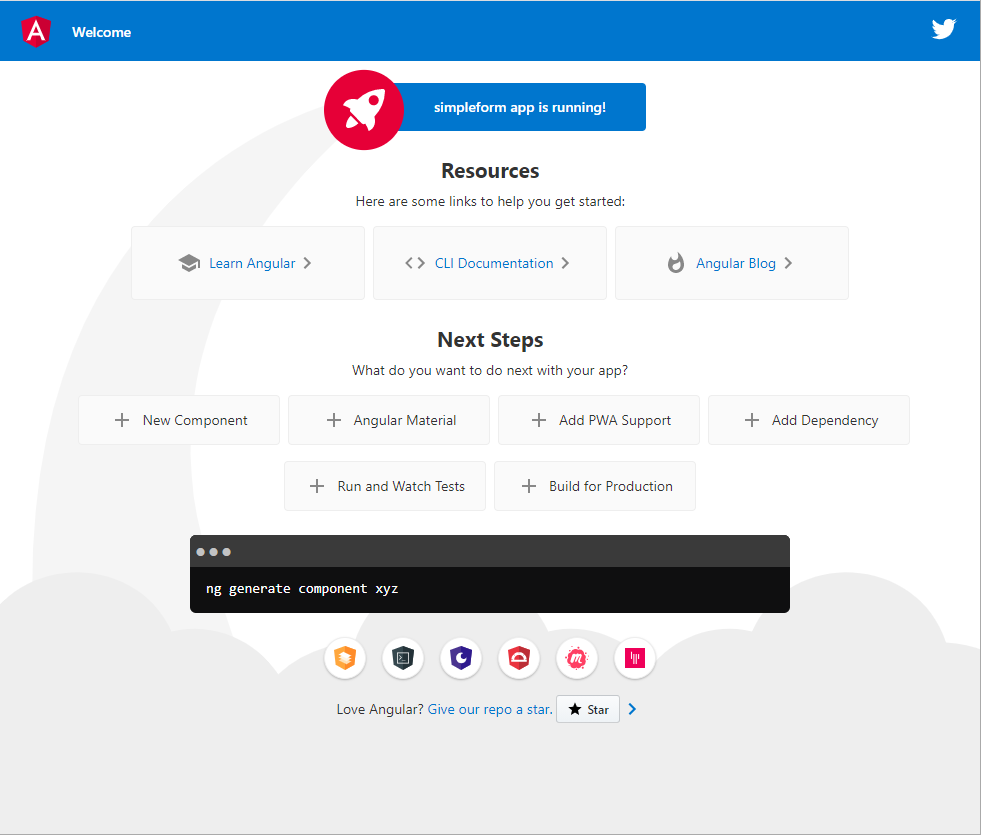Click the Next Steps heading
Viewport: 981px width, 835px height.
(490, 340)
